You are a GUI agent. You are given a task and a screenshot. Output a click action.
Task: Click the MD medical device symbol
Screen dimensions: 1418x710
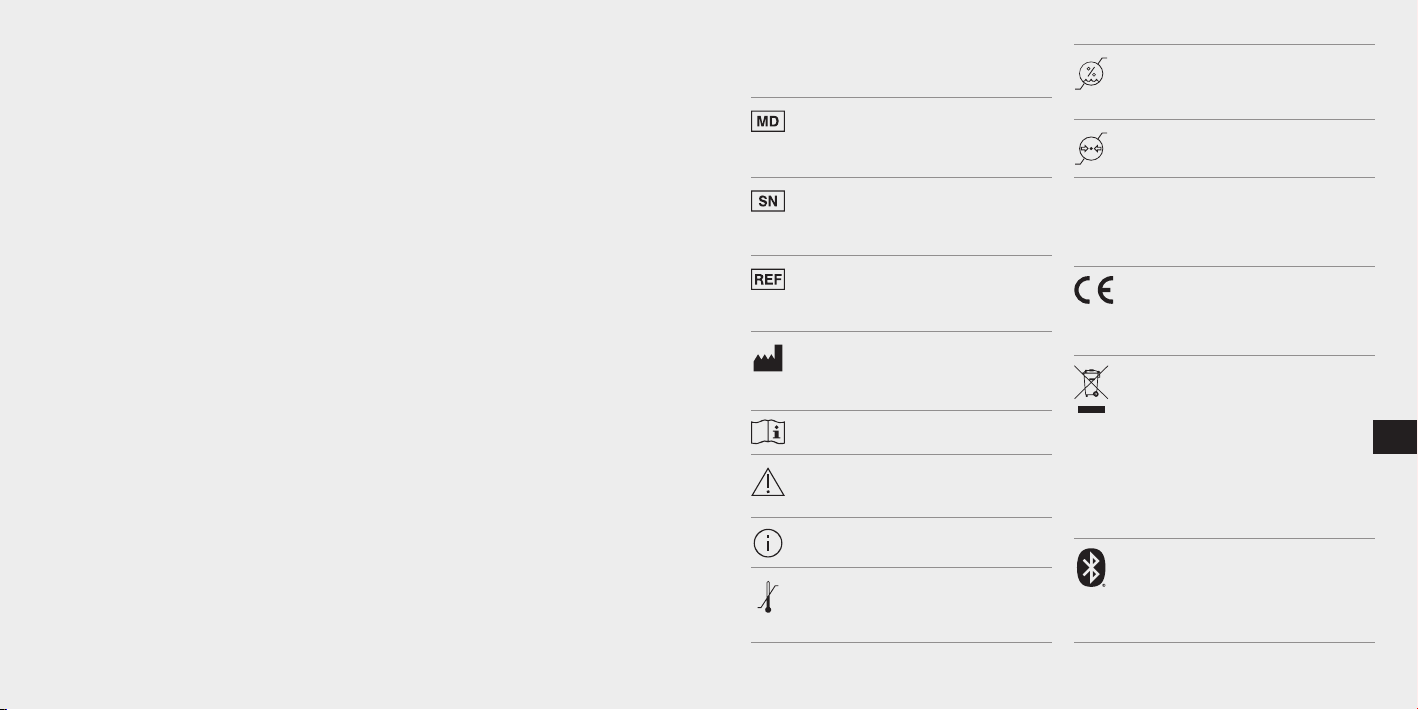pyautogui.click(x=768, y=121)
